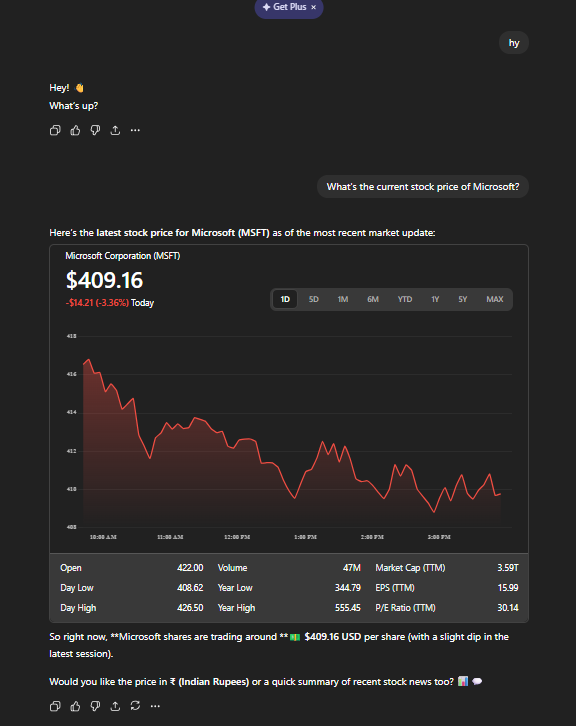The image size is (576, 726).
Task: Open more options for first response
Action: [x=135, y=131]
